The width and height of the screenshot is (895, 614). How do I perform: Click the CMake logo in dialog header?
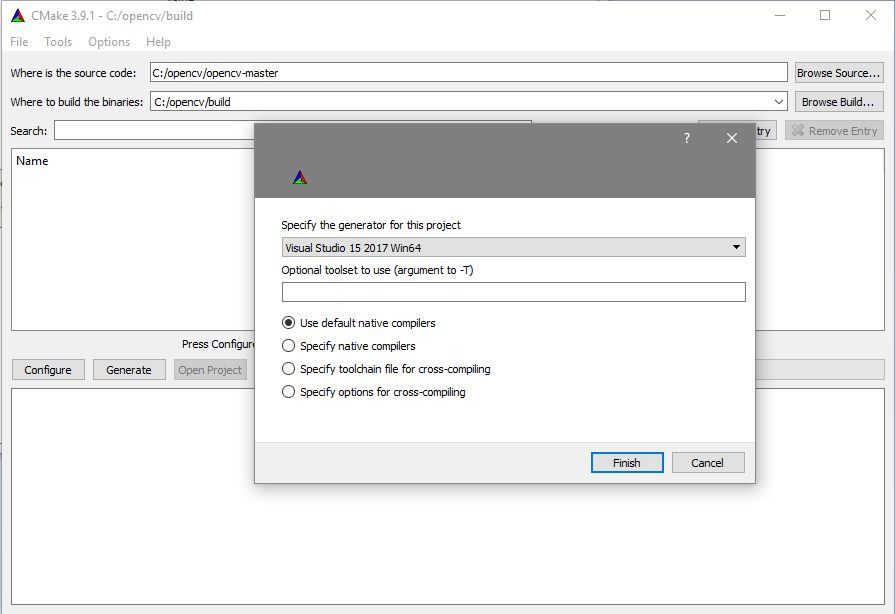(x=300, y=177)
